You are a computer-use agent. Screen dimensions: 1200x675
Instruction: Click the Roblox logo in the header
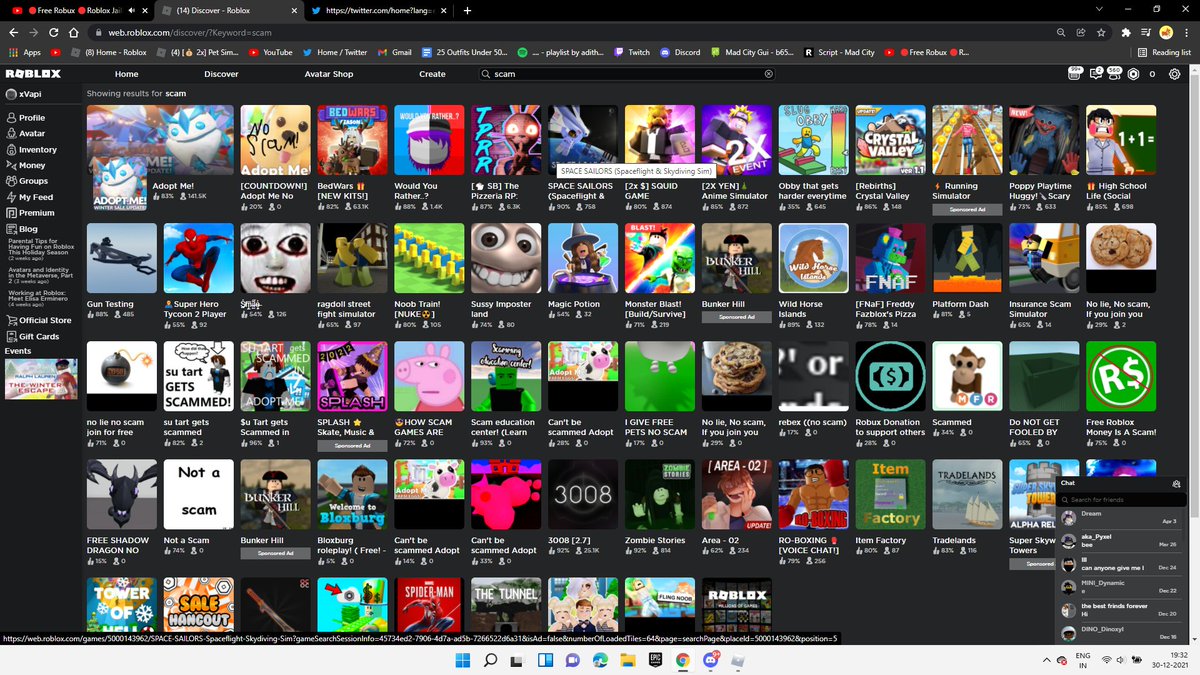[x=33, y=74]
